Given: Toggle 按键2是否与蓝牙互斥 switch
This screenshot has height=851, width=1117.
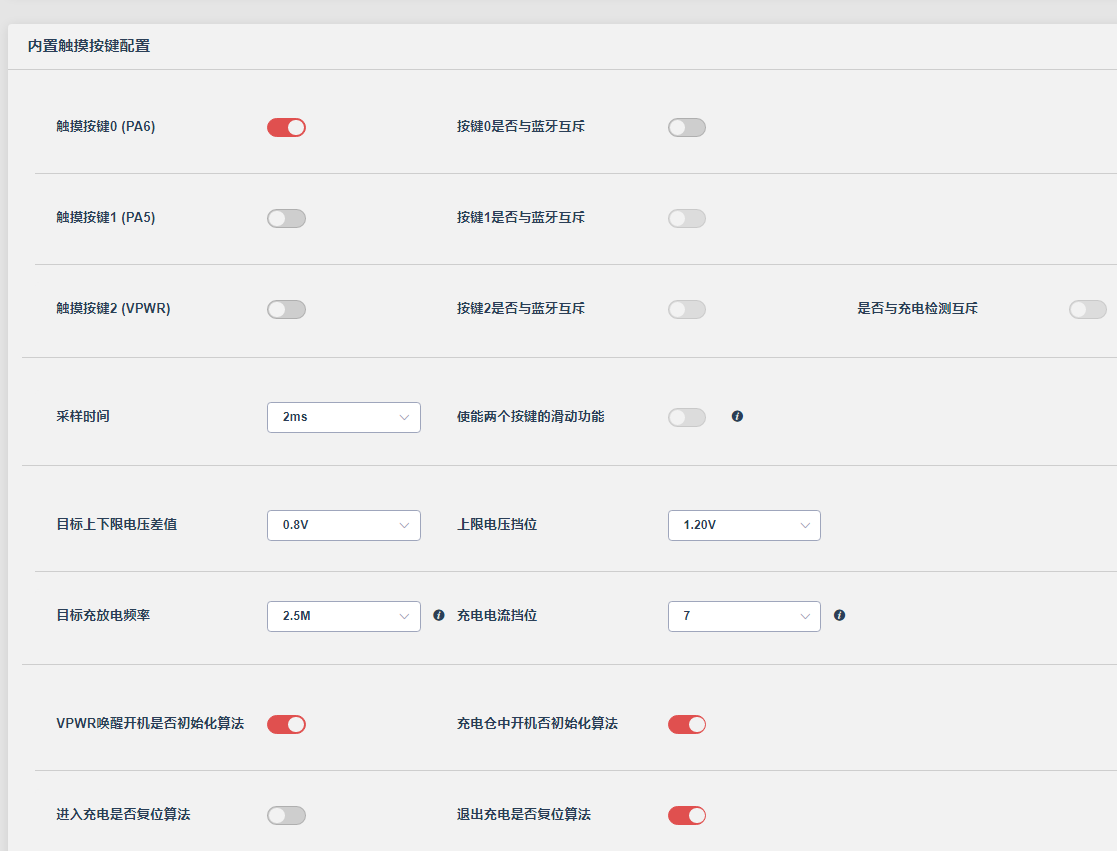Looking at the screenshot, I should [687, 310].
